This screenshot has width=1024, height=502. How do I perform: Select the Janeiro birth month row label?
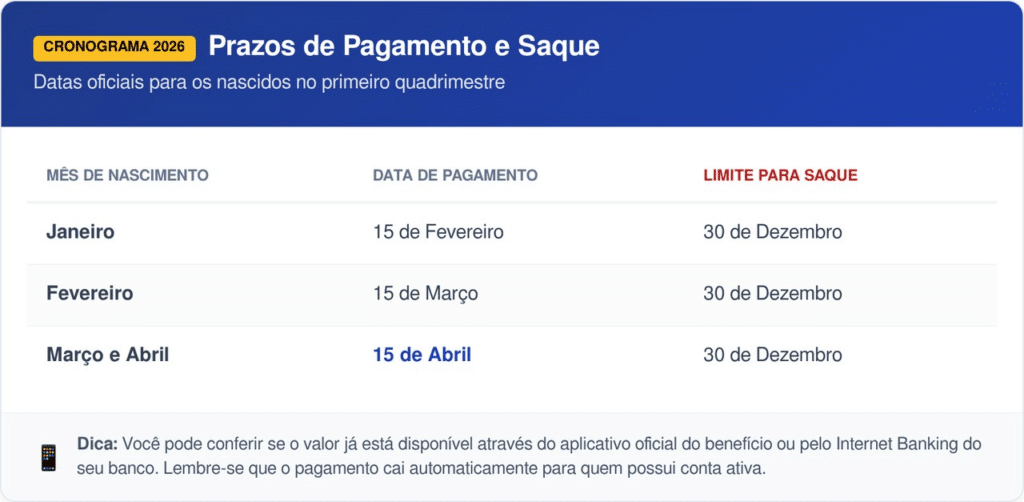(80, 232)
